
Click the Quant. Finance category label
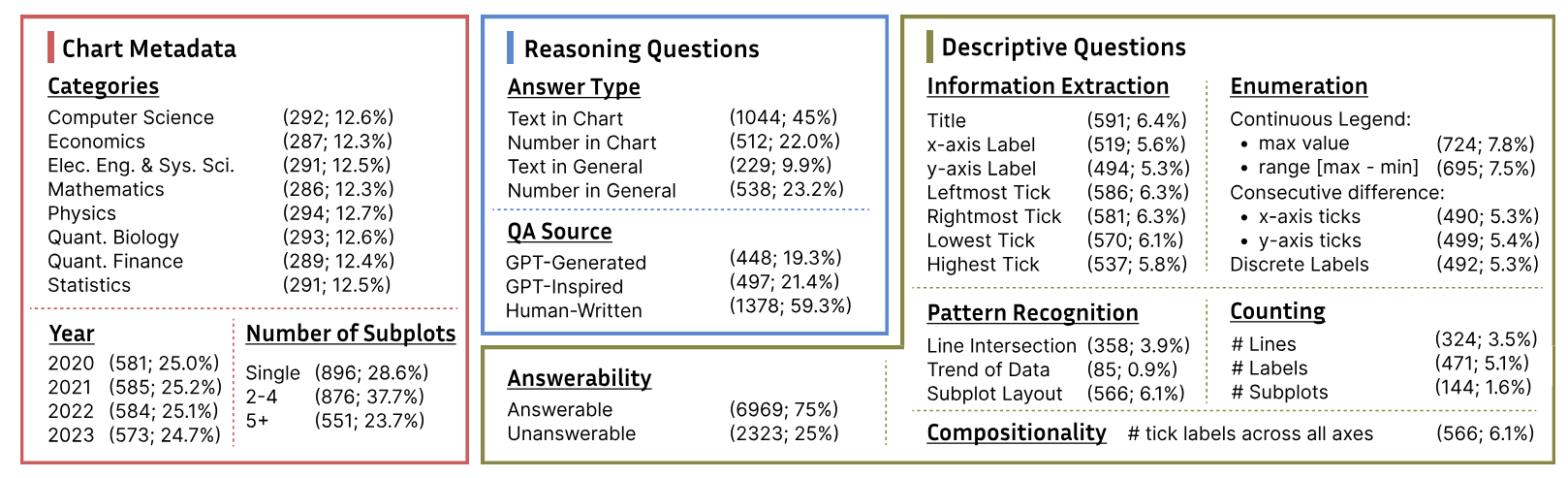(114, 261)
